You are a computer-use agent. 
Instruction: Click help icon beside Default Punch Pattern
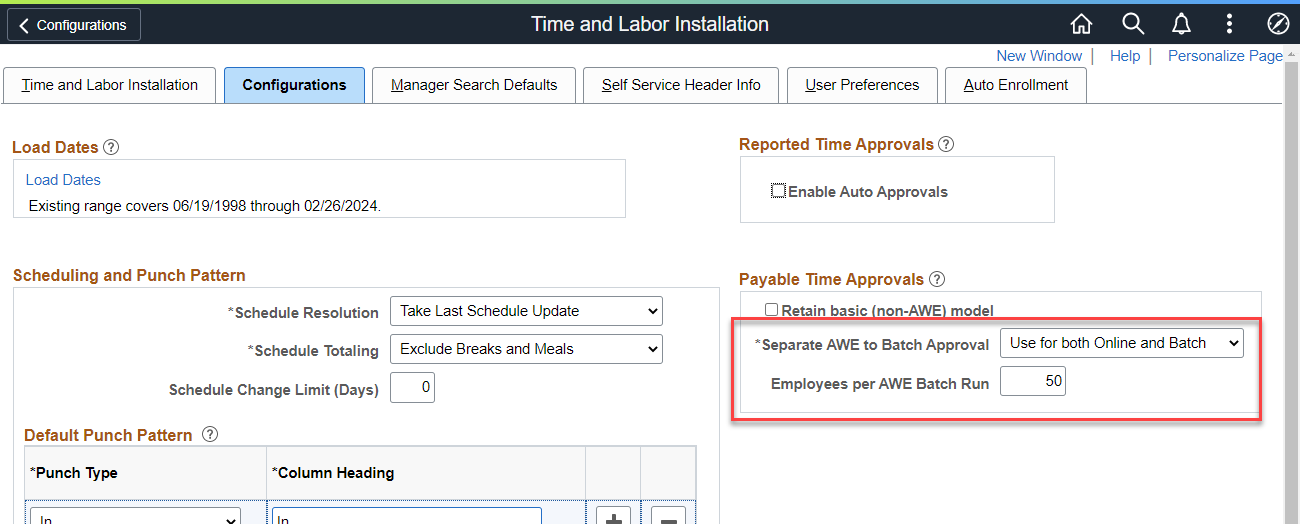click(210, 435)
